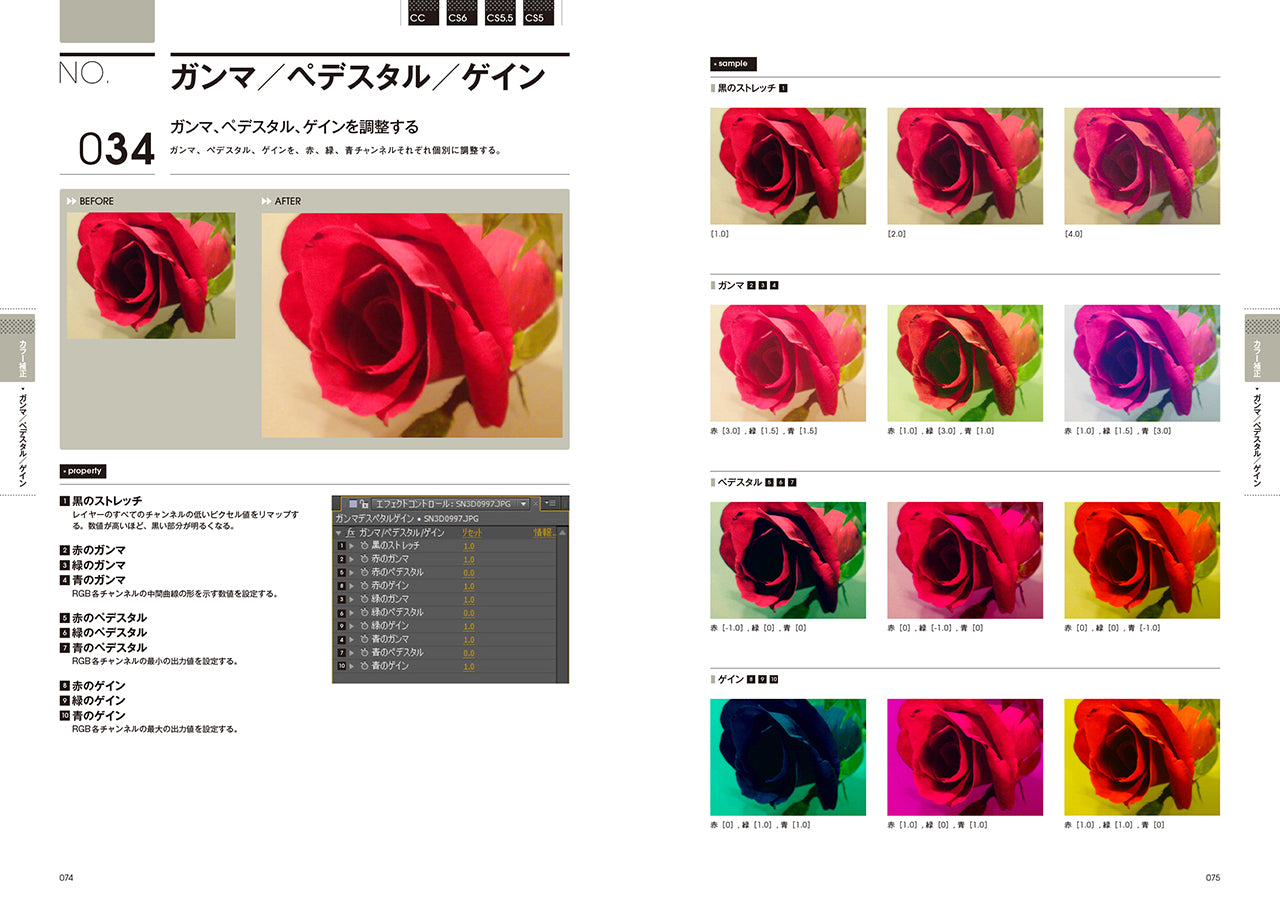Click the 緑のガンマ value 1.0
Viewport: 1280px width, 904px height.
[469, 599]
